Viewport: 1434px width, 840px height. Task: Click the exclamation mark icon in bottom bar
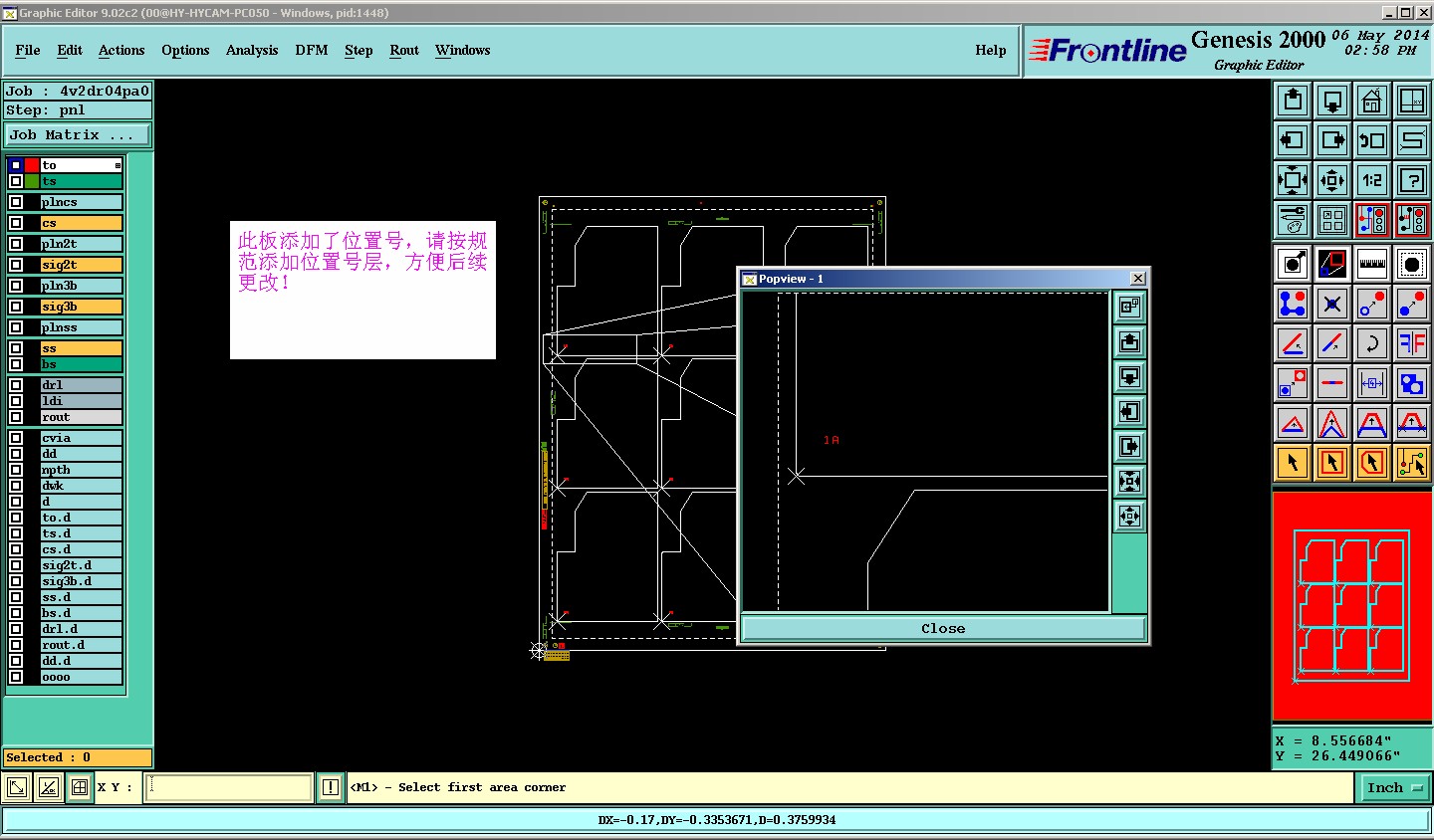point(331,788)
